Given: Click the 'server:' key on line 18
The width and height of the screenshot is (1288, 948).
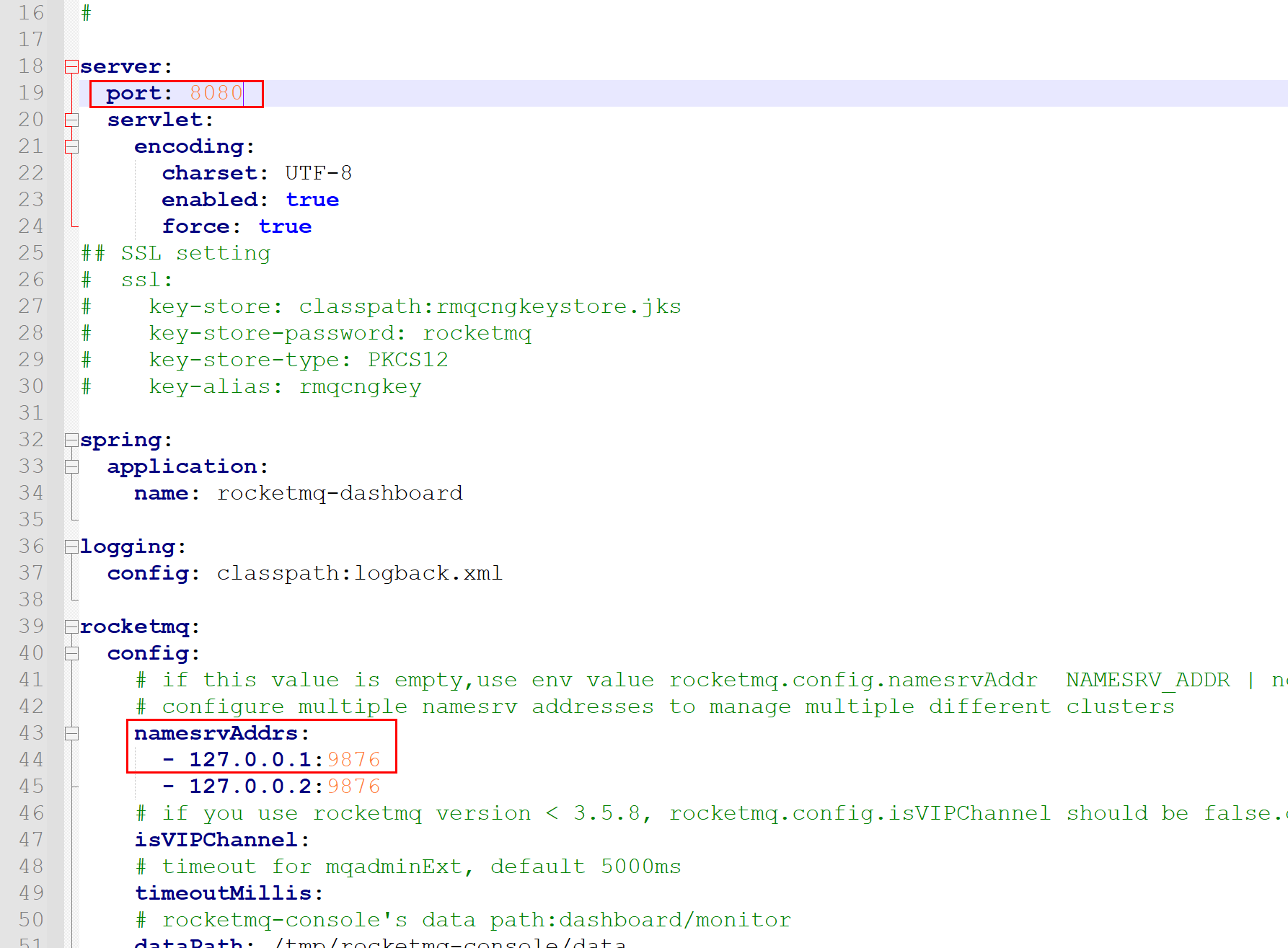Looking at the screenshot, I should tap(126, 66).
